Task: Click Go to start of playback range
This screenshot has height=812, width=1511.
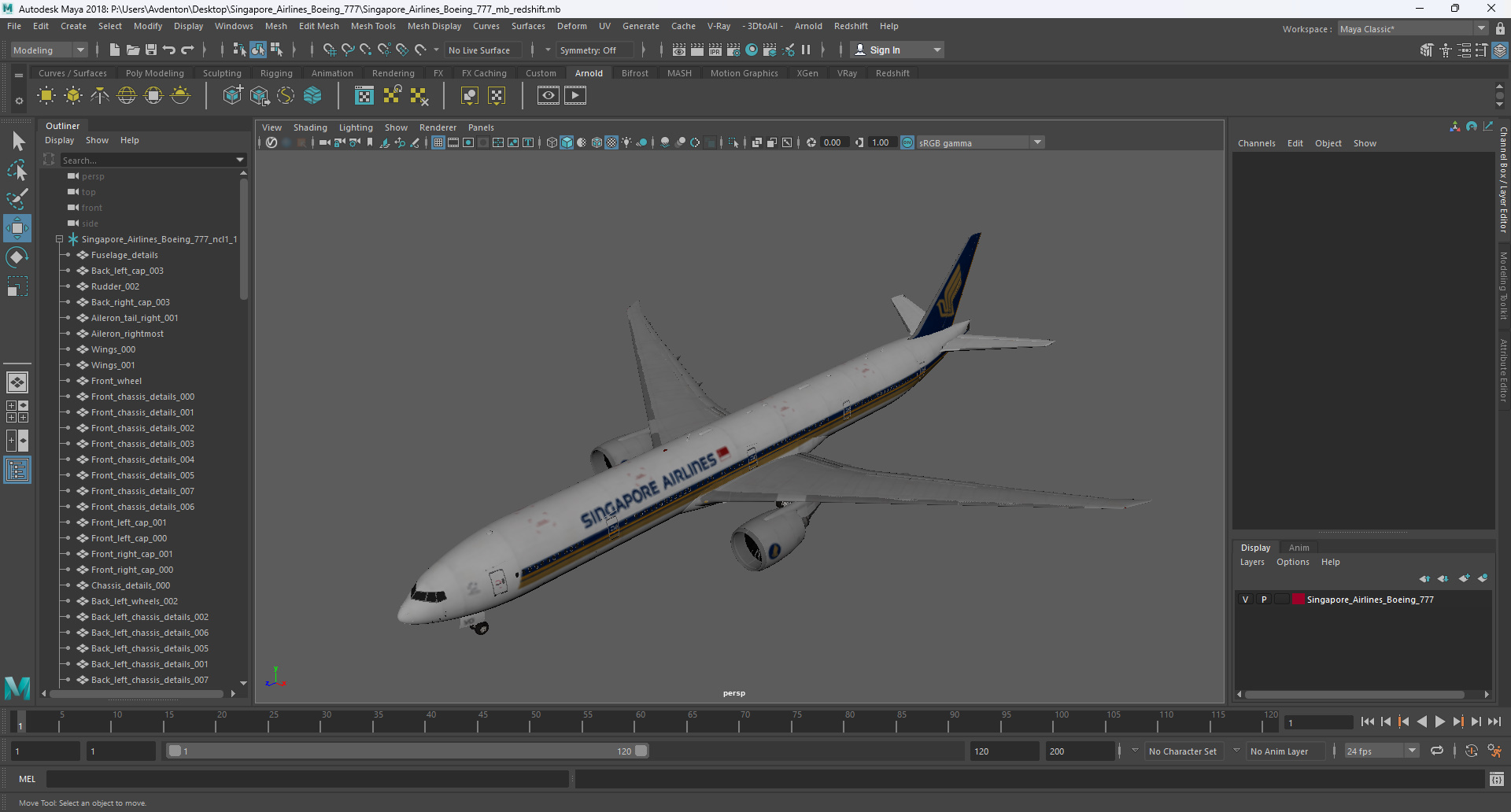Action: coord(1367,722)
